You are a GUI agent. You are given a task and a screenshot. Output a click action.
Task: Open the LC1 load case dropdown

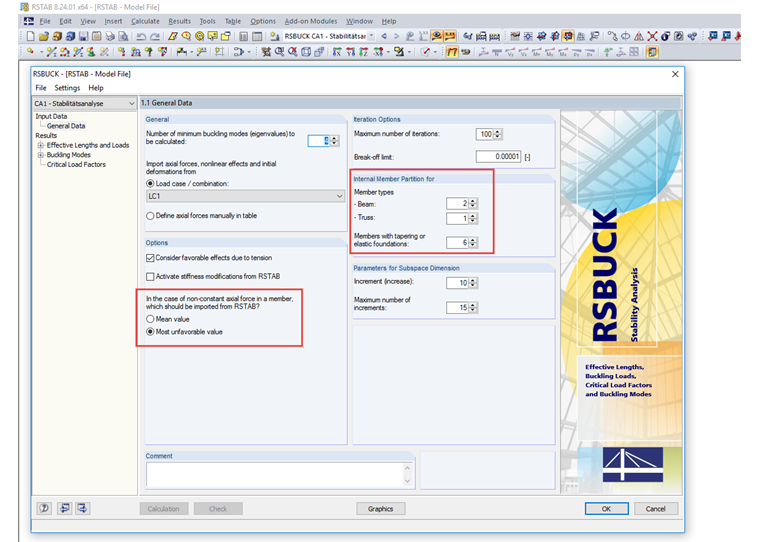point(245,196)
